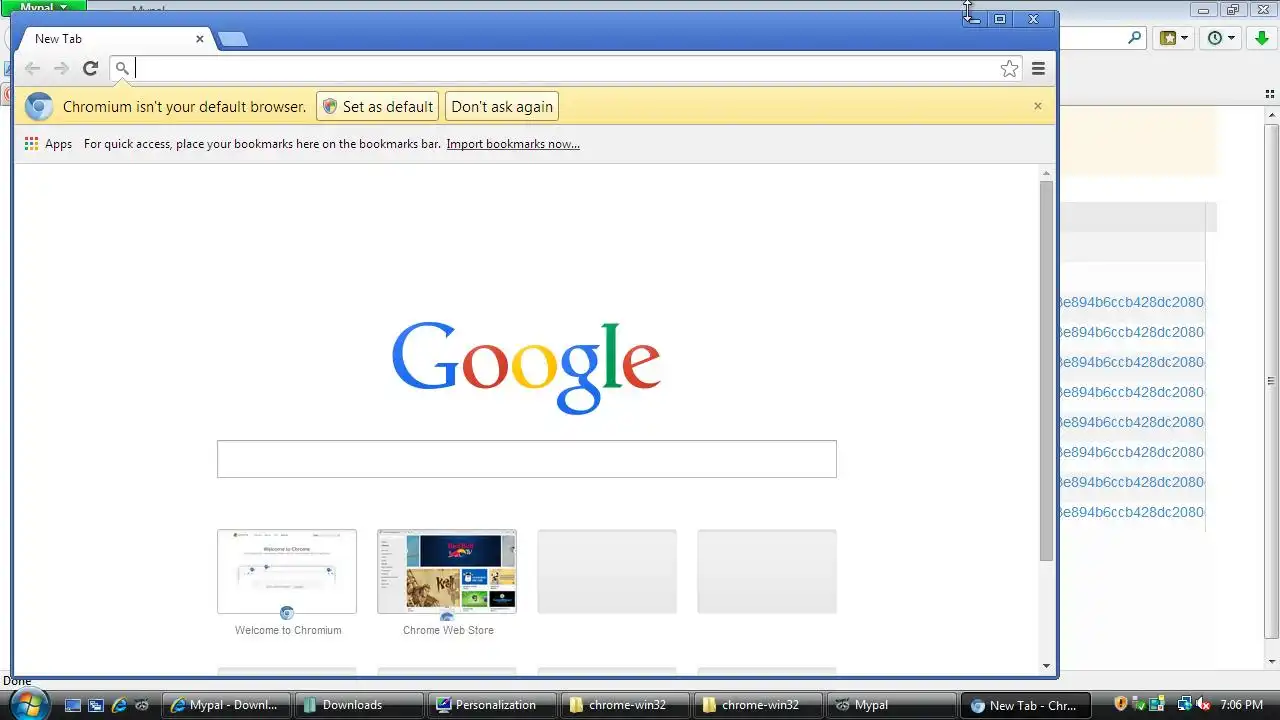Reload the page in Chromium
The height and width of the screenshot is (720, 1280).
(90, 68)
